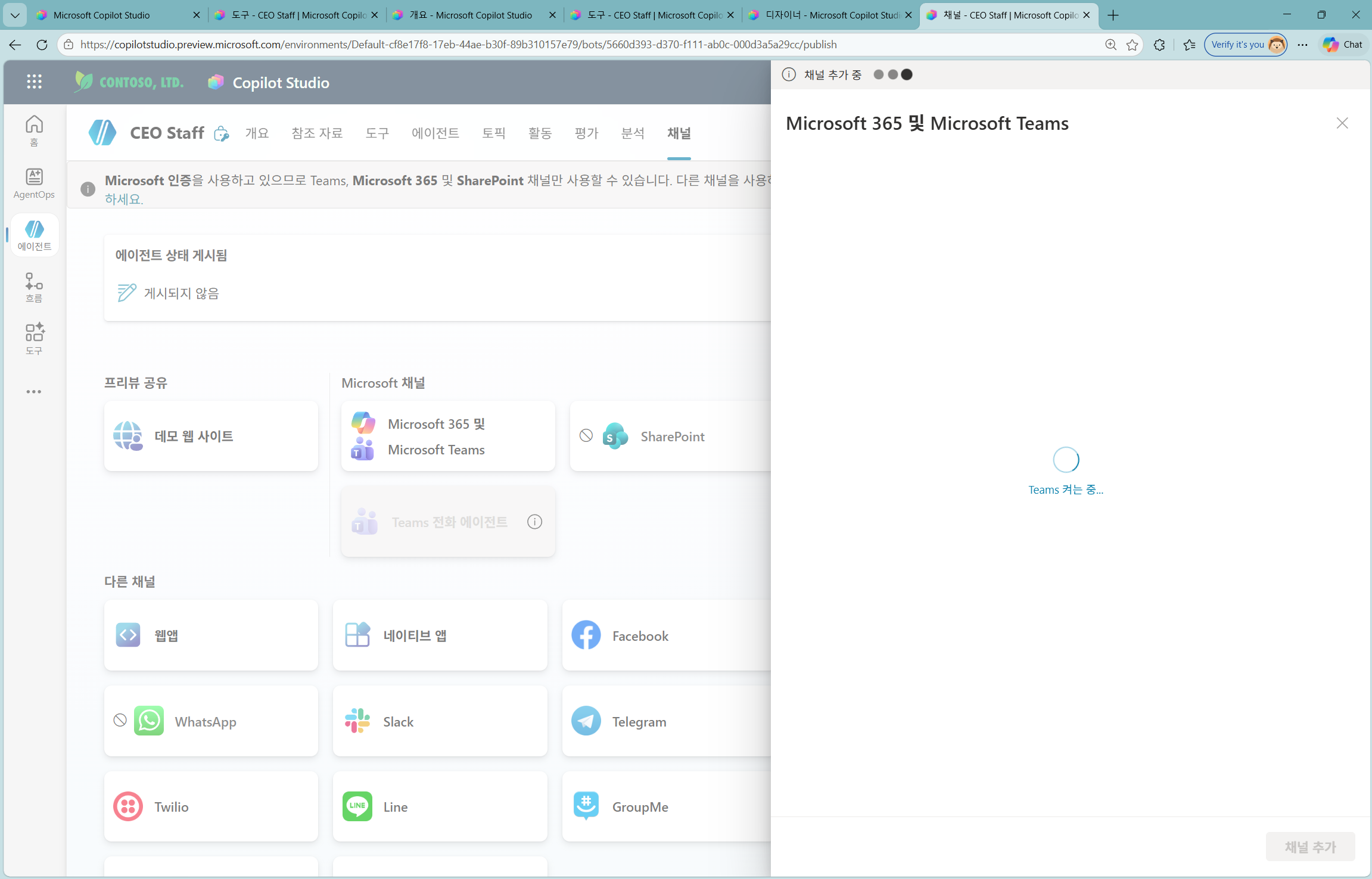This screenshot has height=879, width=1372.
Task: Open 흐름 flows in the sidebar
Action: click(x=34, y=287)
